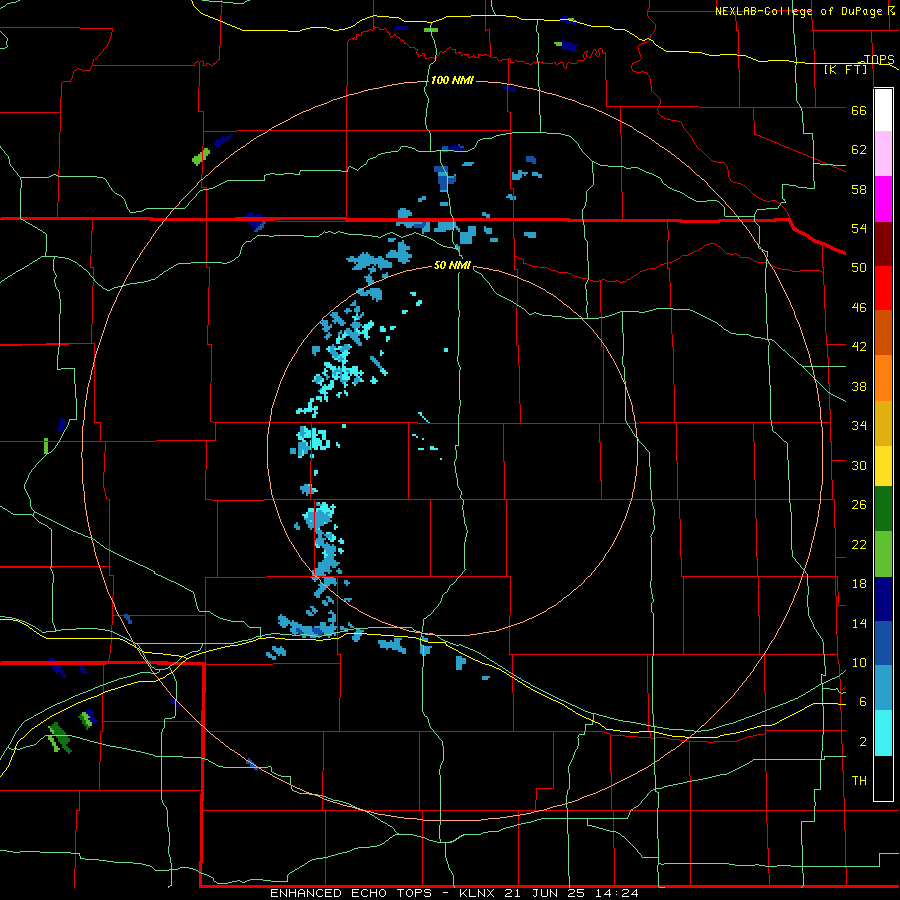Image resolution: width=900 pixels, height=900 pixels.
Task: Click the legend value "46"
Action: (x=859, y=308)
